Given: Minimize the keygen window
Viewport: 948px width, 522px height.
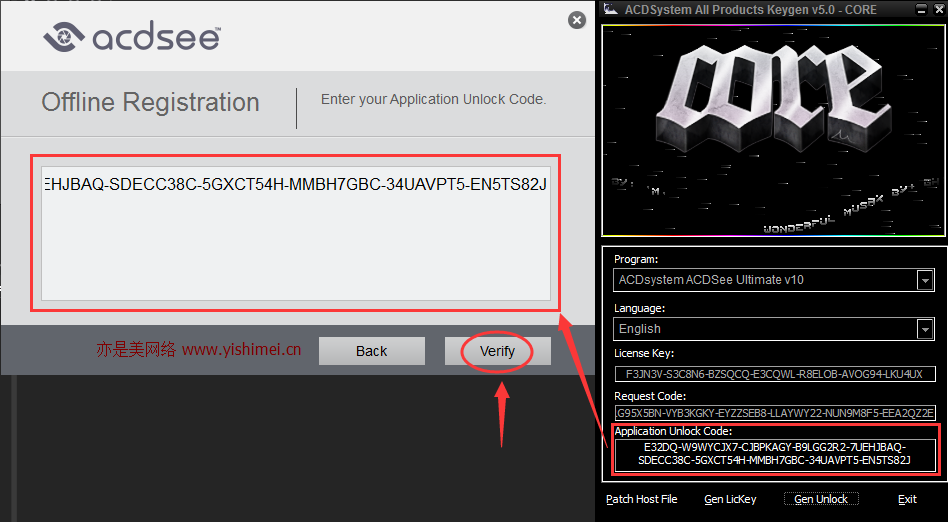Looking at the screenshot, I should 921,9.
